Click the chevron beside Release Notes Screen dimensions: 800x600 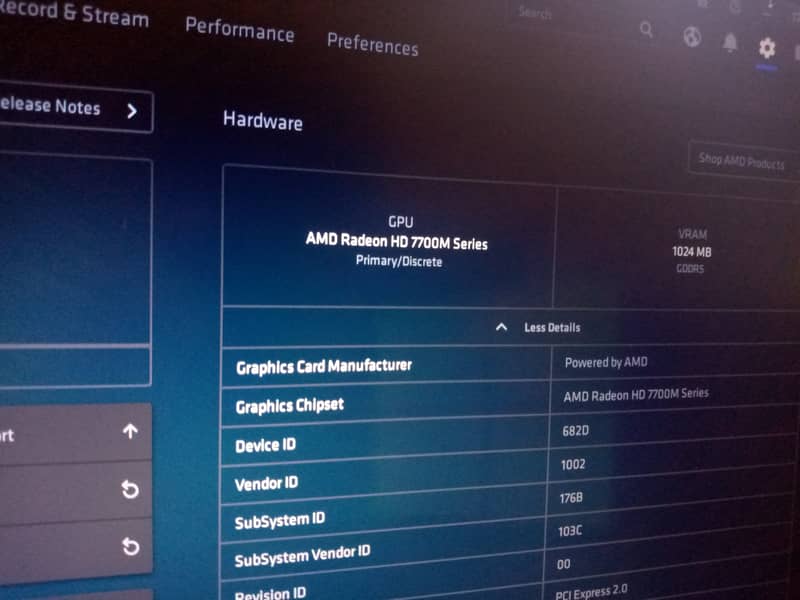pyautogui.click(x=132, y=111)
